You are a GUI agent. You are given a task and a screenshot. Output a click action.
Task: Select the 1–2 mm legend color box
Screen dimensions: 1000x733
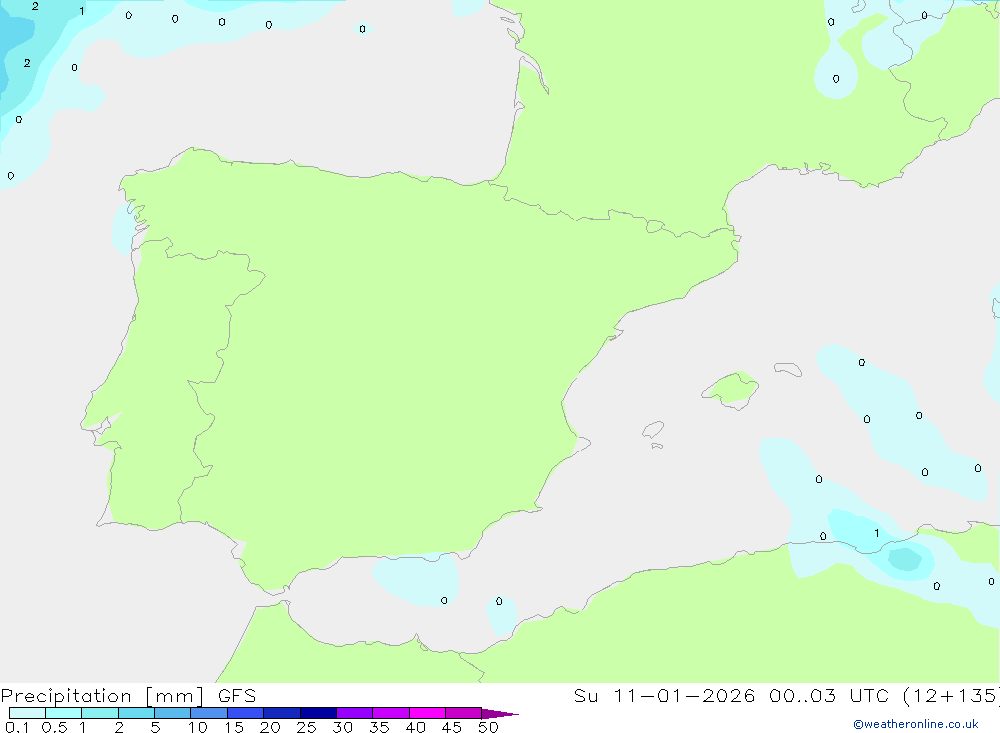click(100, 713)
